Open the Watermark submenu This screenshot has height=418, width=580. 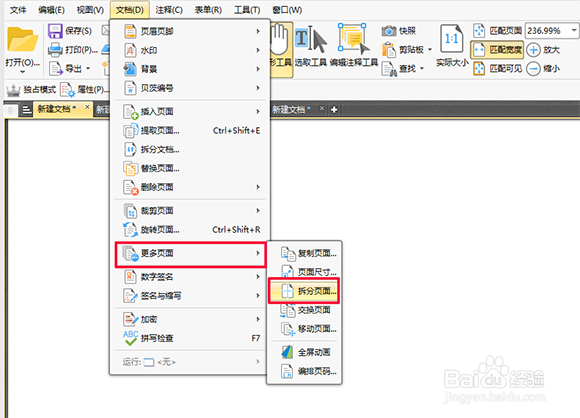point(190,50)
